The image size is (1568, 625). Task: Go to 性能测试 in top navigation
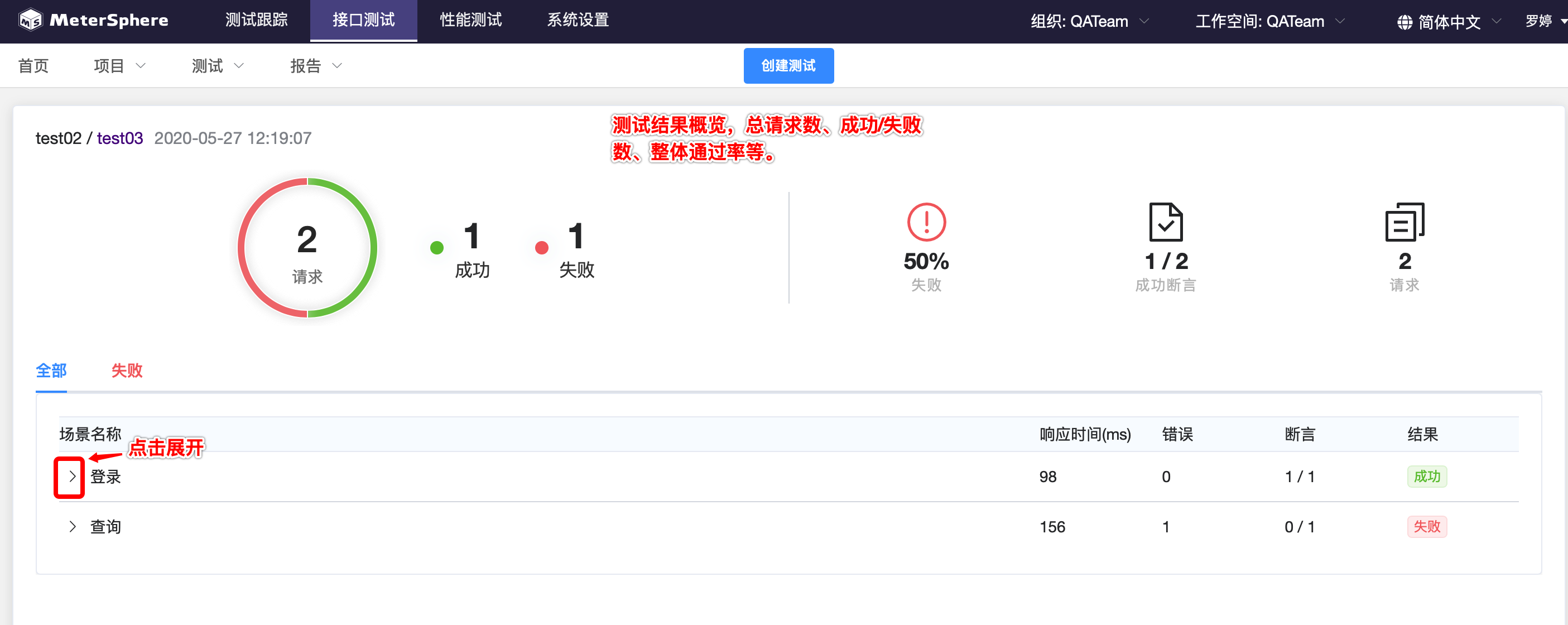coord(470,20)
